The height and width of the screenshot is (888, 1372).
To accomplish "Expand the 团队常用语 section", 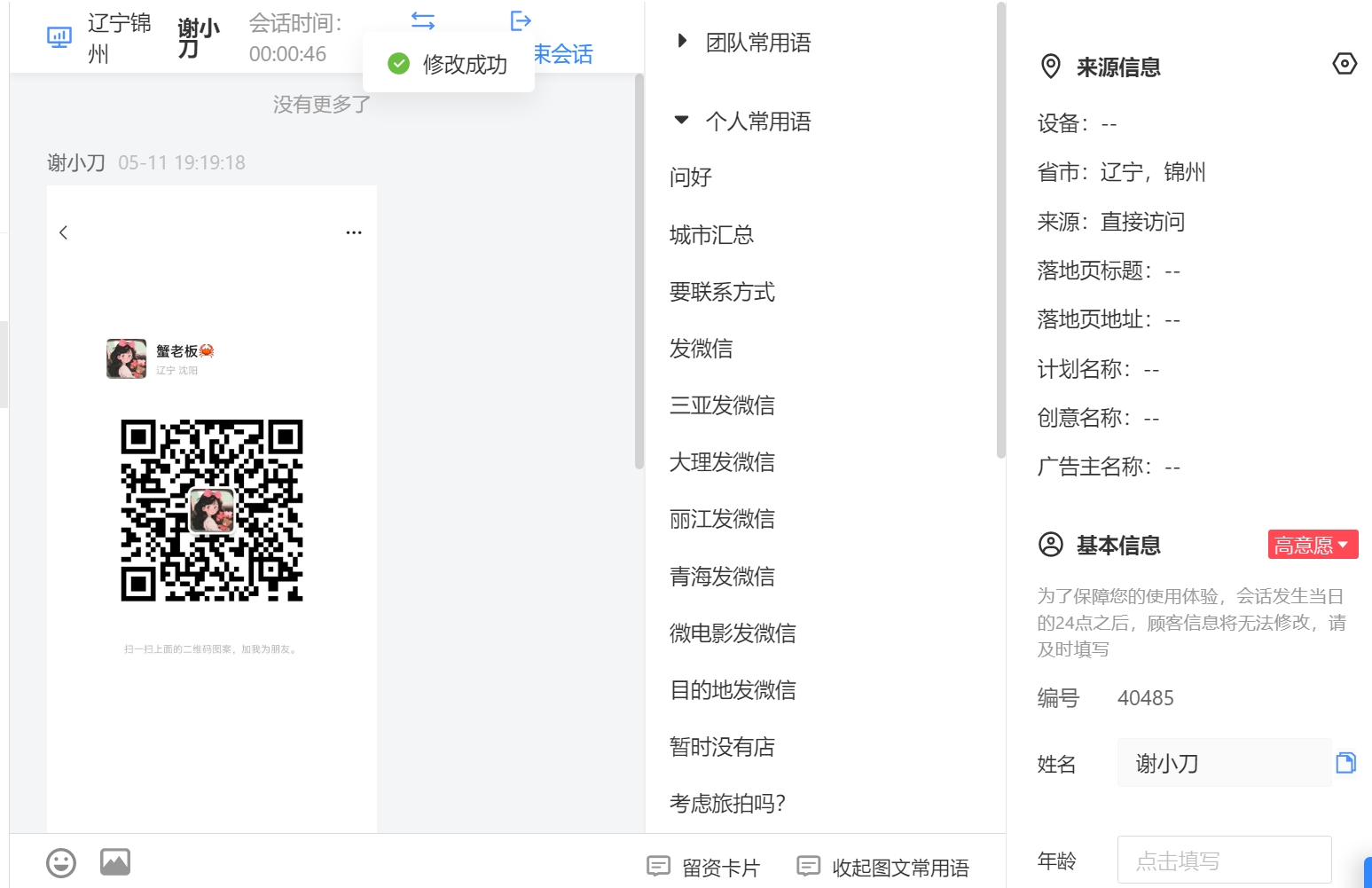I will click(x=682, y=41).
